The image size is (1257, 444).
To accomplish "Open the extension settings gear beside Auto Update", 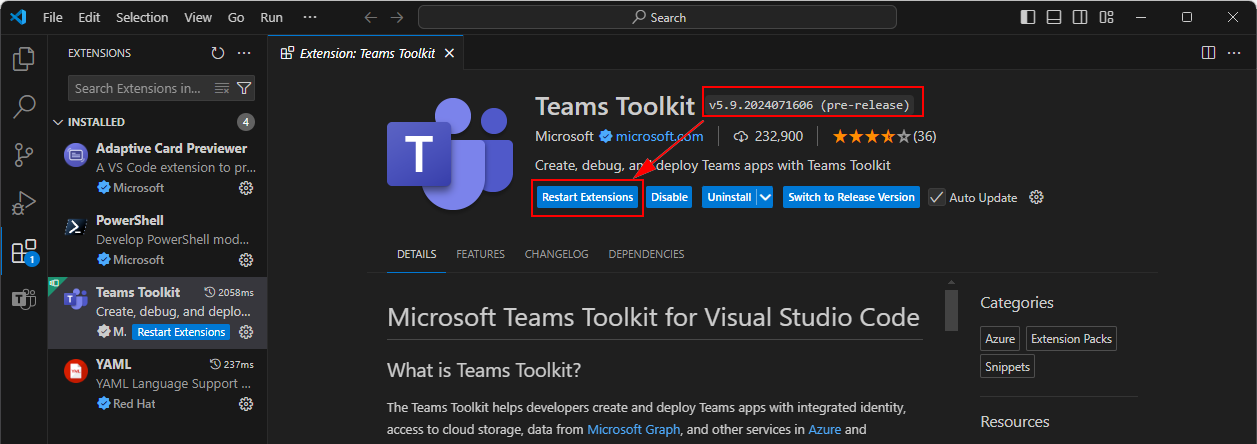I will pos(1036,197).
